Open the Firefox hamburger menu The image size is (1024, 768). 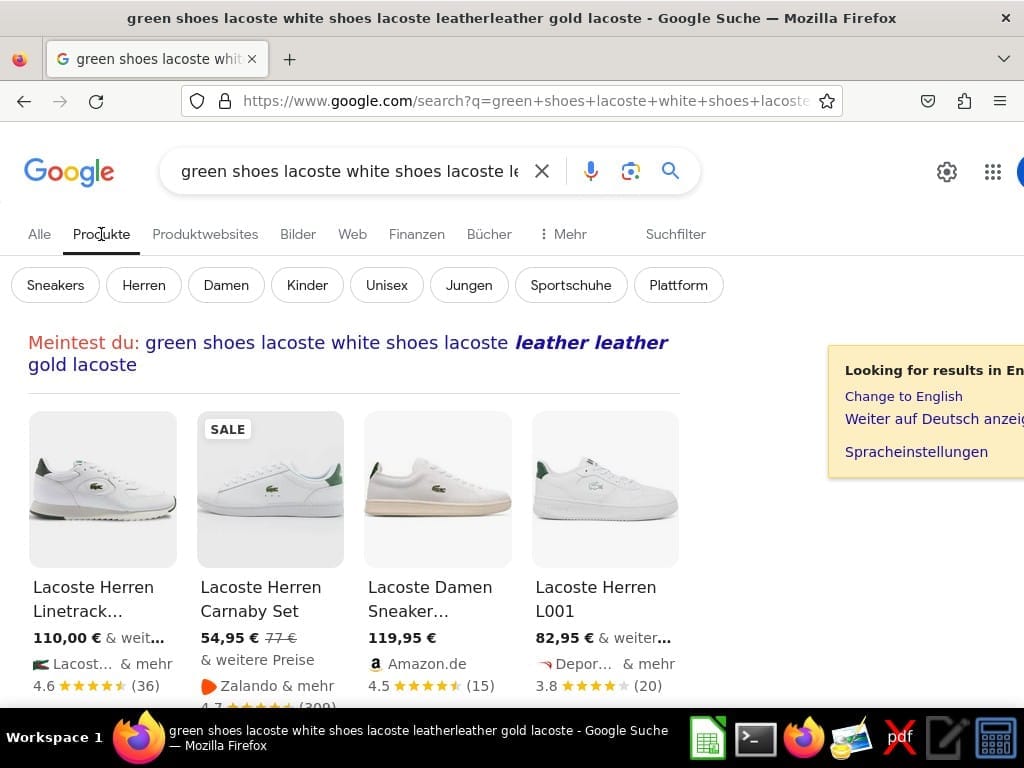1000,101
